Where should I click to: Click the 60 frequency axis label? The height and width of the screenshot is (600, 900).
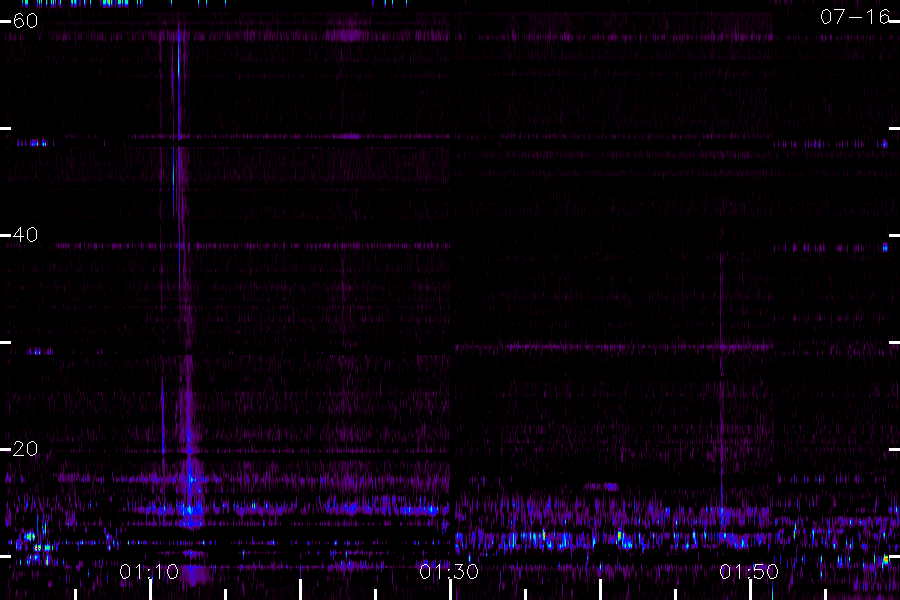pos(25,21)
